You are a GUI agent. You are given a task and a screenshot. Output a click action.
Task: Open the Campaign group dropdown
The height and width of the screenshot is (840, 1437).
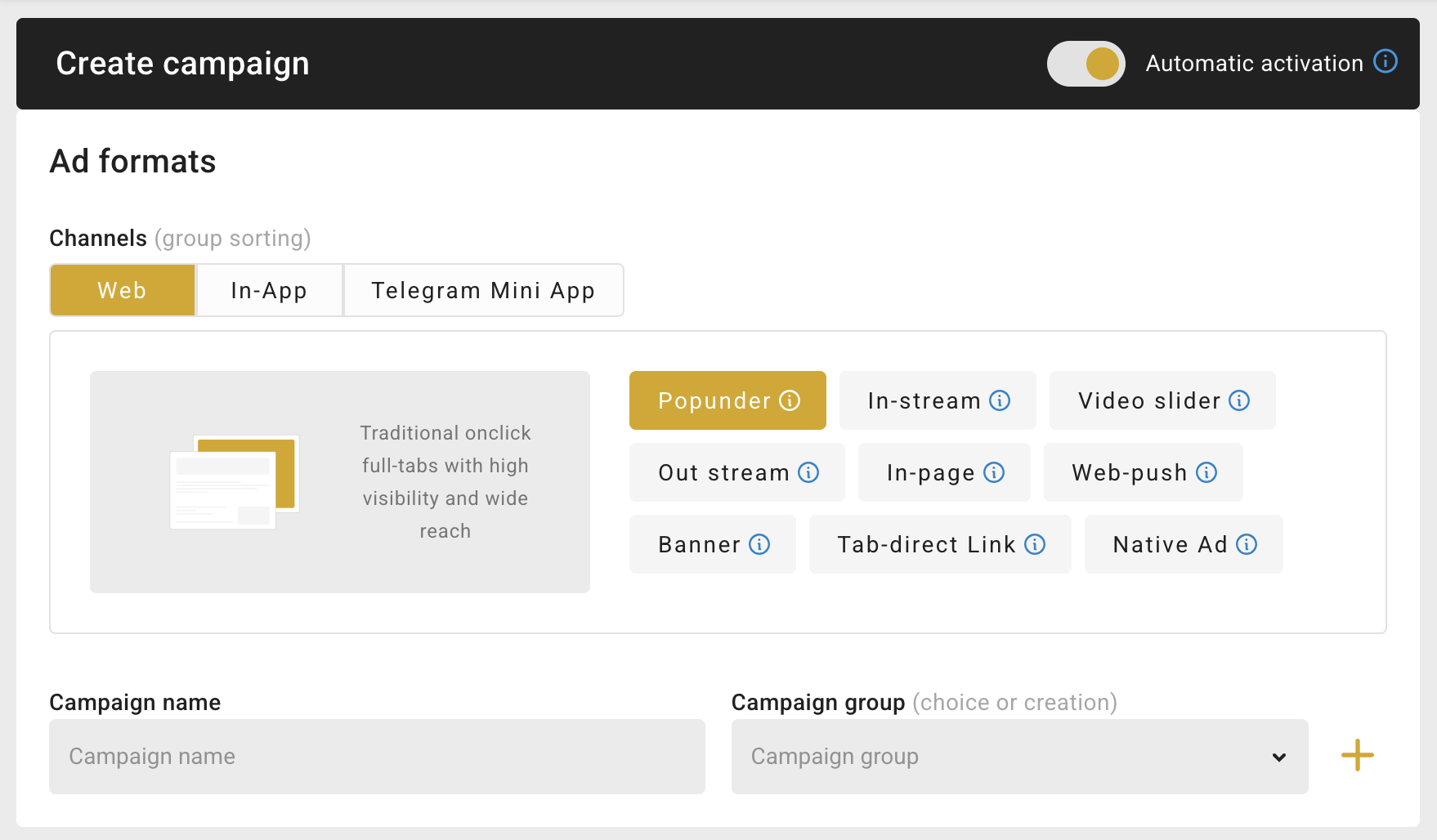(x=1018, y=757)
